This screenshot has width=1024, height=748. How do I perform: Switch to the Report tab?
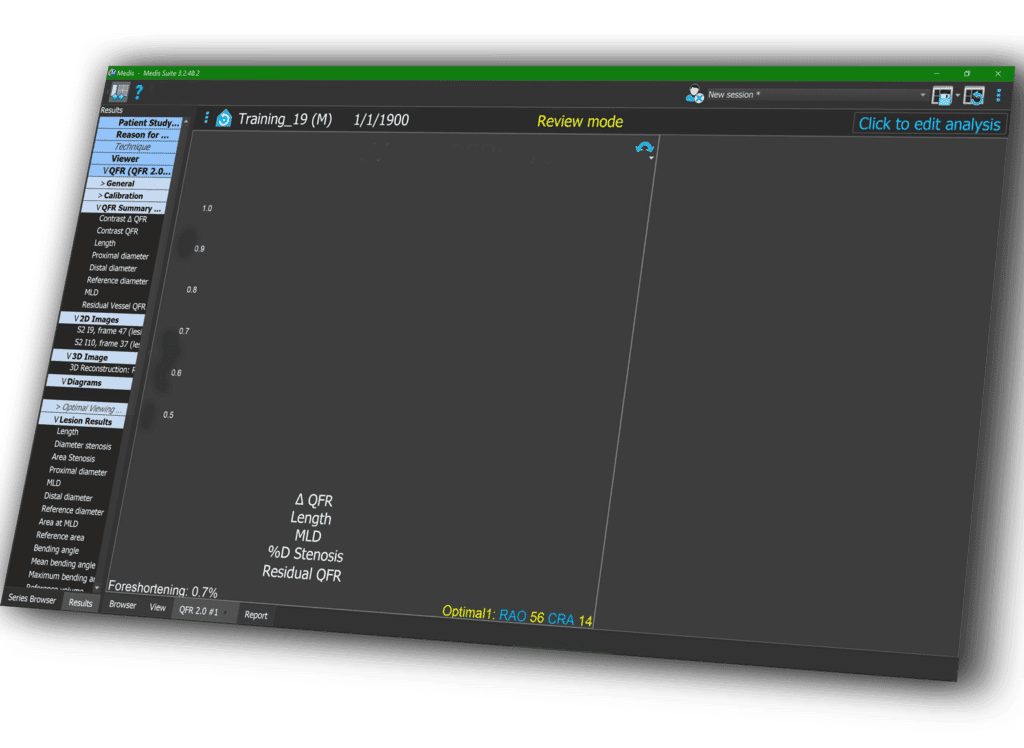pos(256,615)
